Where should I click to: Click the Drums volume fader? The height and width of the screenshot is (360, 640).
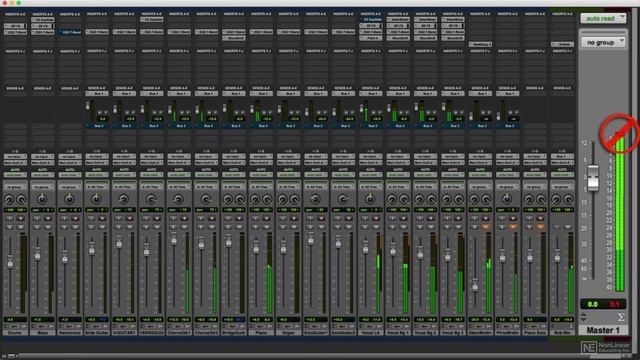pyautogui.click(x=10, y=262)
